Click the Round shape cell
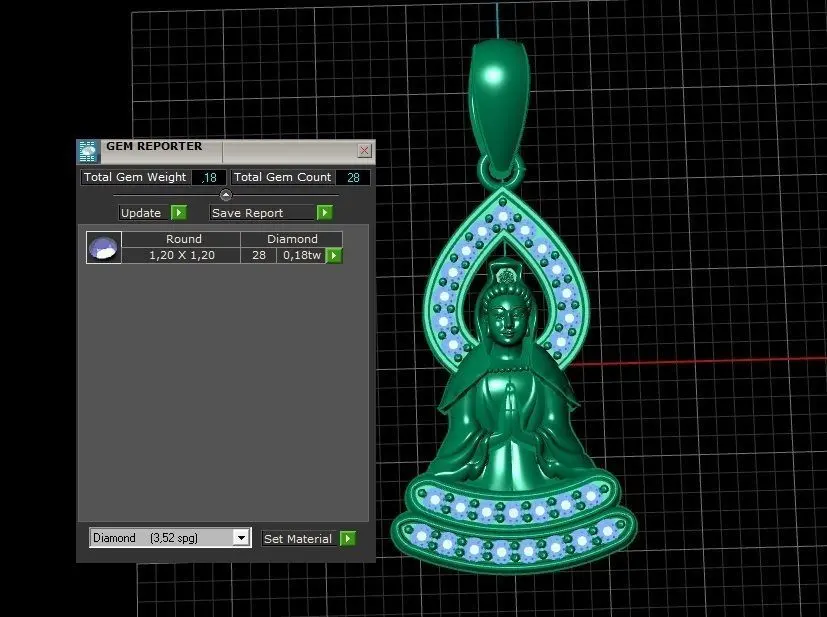The image size is (827, 617). click(x=181, y=239)
